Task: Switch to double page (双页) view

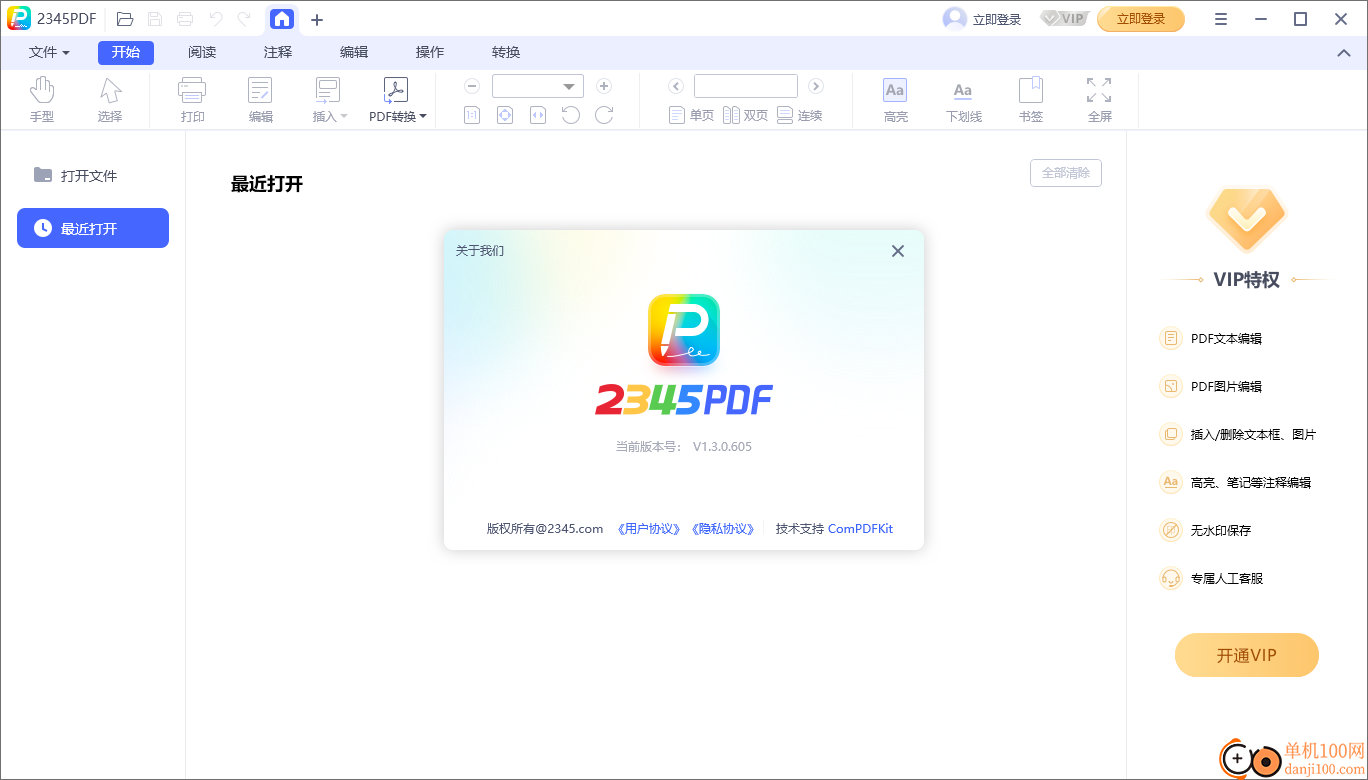Action: [x=746, y=116]
